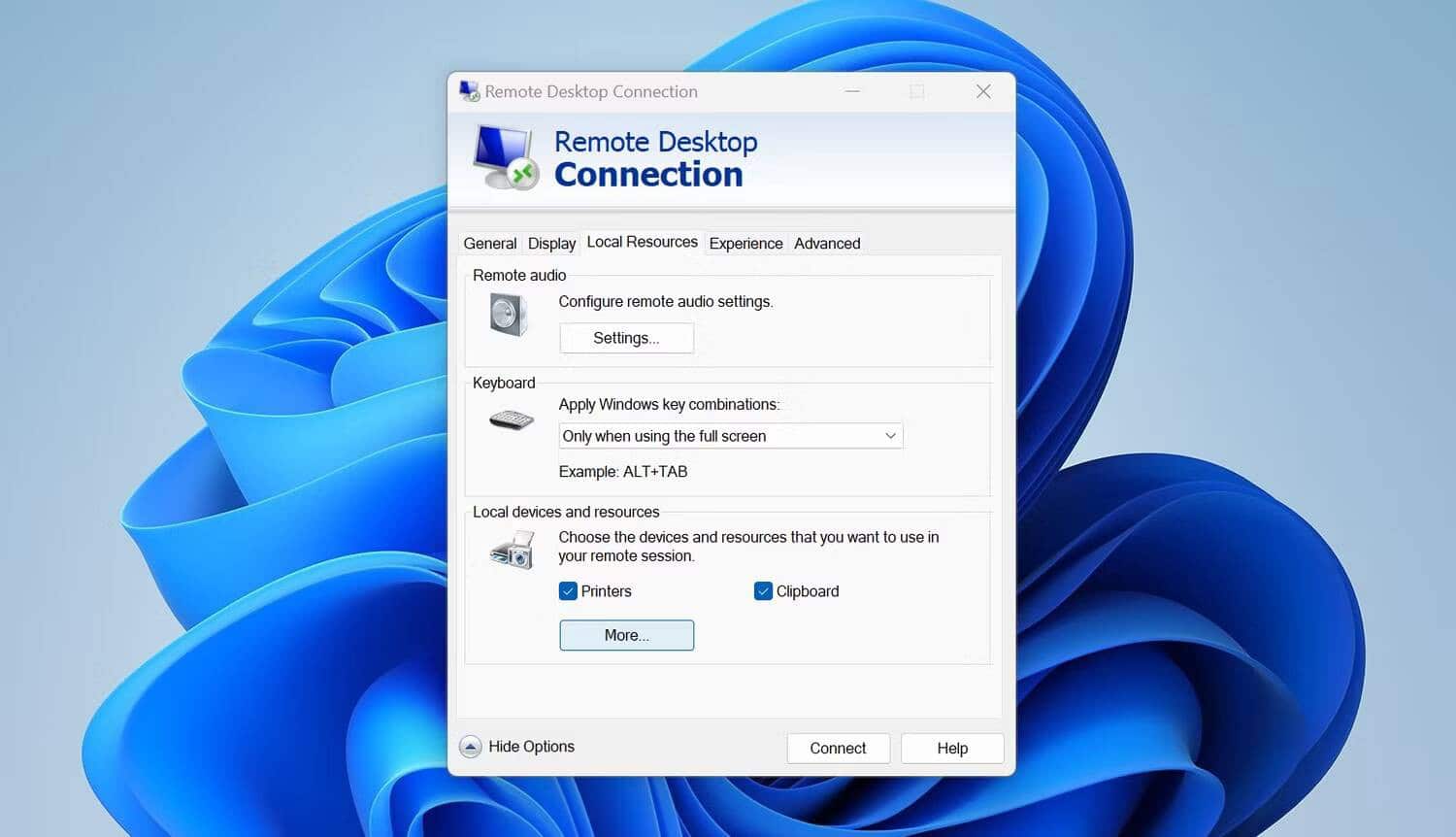Click the Remote Desktop Connection logo graphic
Screen dimensions: 1456x837
505,155
